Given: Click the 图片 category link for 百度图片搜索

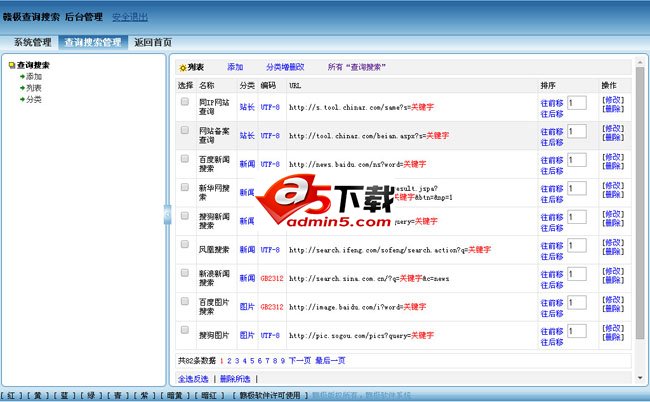Looking at the screenshot, I should 247,307.
